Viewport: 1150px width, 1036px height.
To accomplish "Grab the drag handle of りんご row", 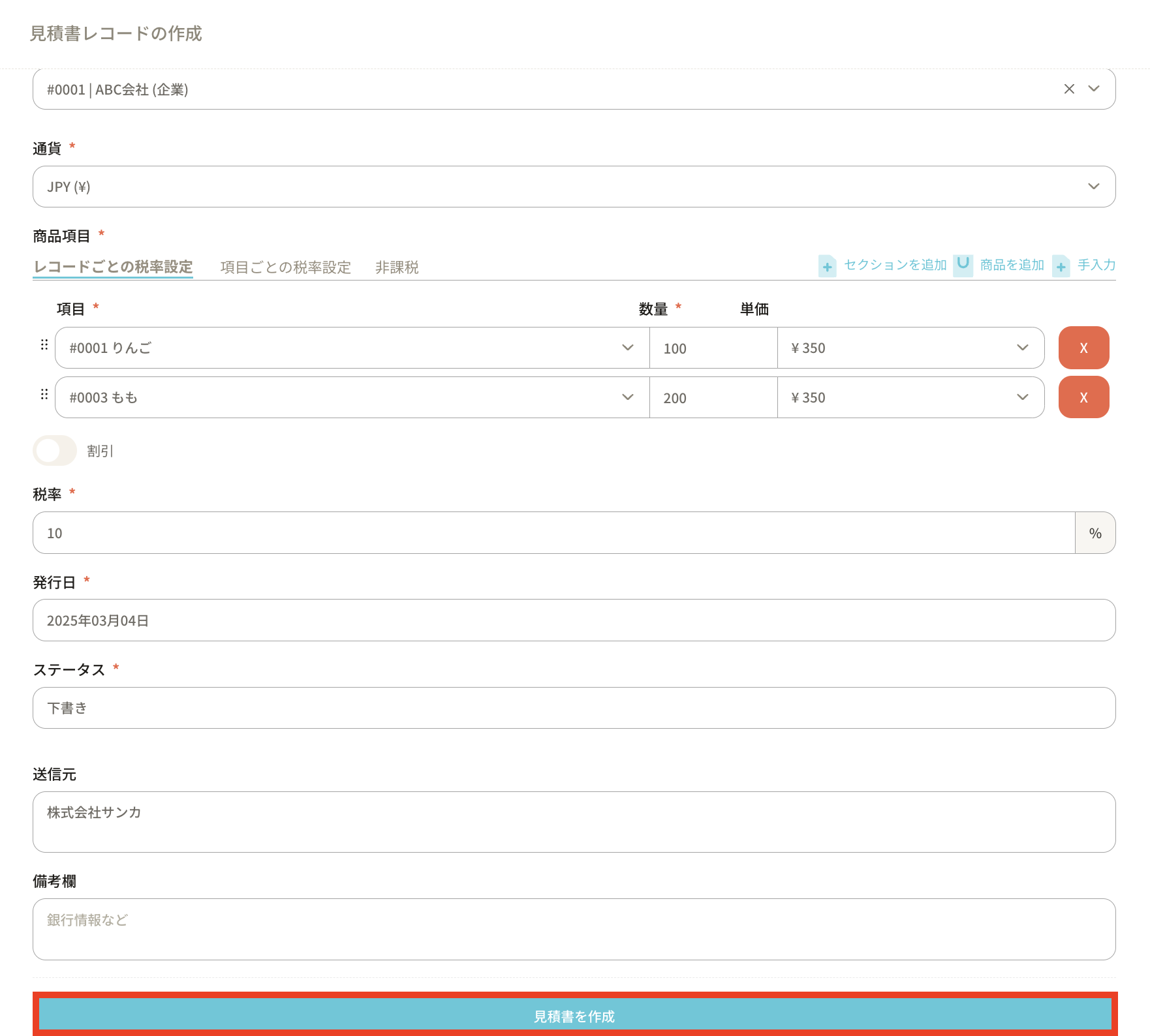I will pos(44,344).
